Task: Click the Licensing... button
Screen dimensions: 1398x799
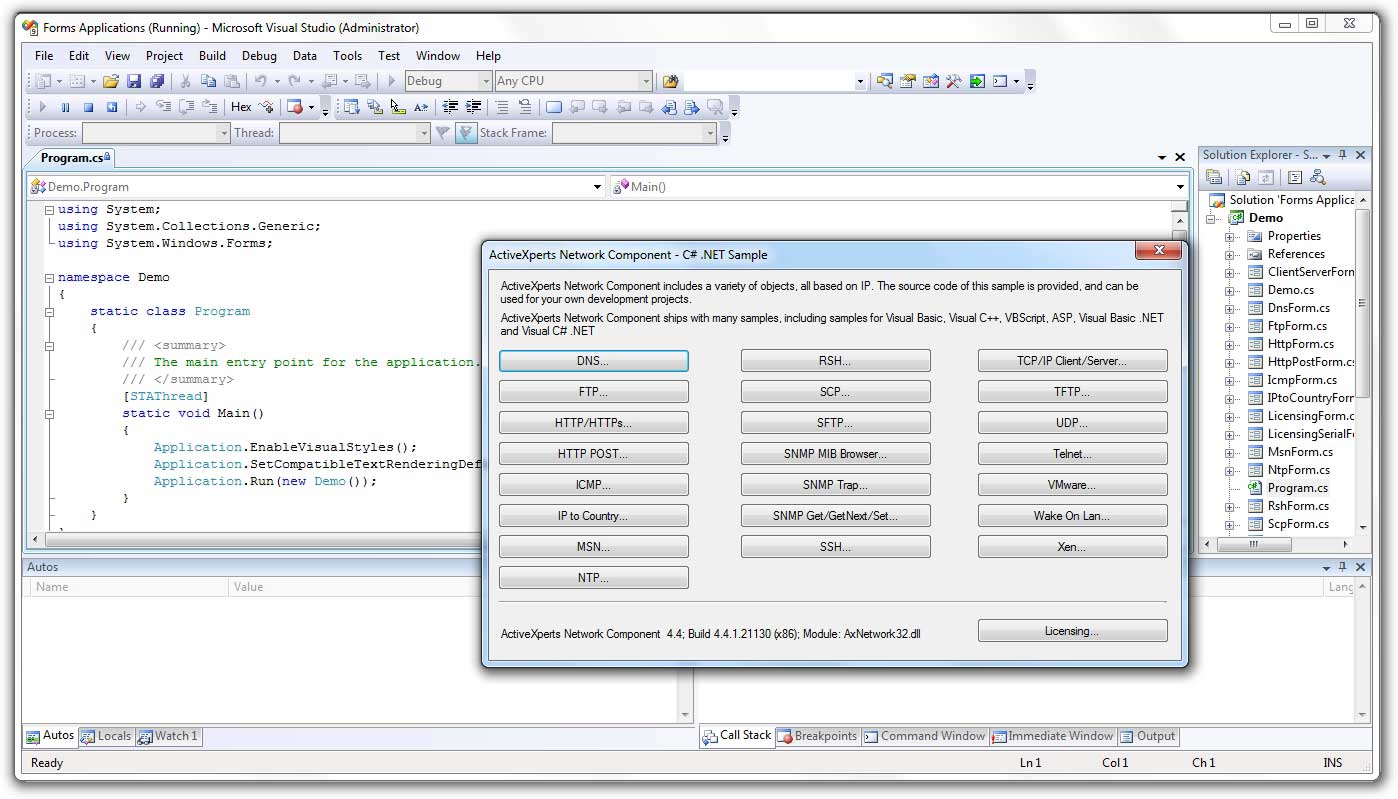Action: [x=1071, y=631]
